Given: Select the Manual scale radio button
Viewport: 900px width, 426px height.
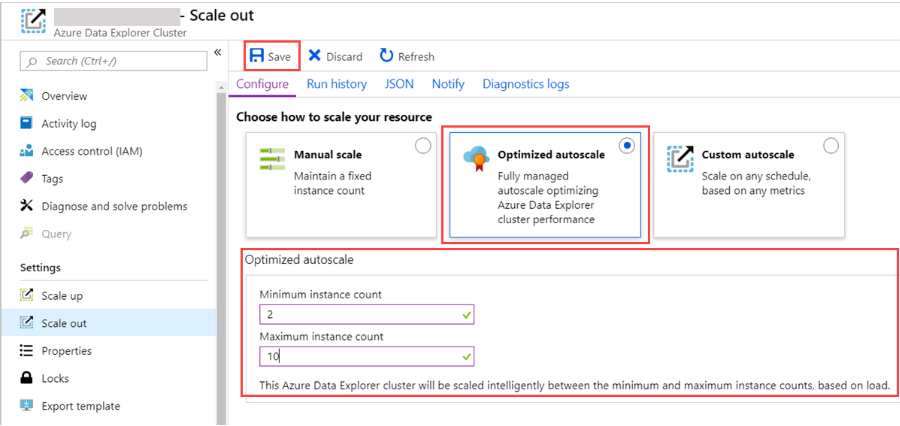Looking at the screenshot, I should 423,146.
